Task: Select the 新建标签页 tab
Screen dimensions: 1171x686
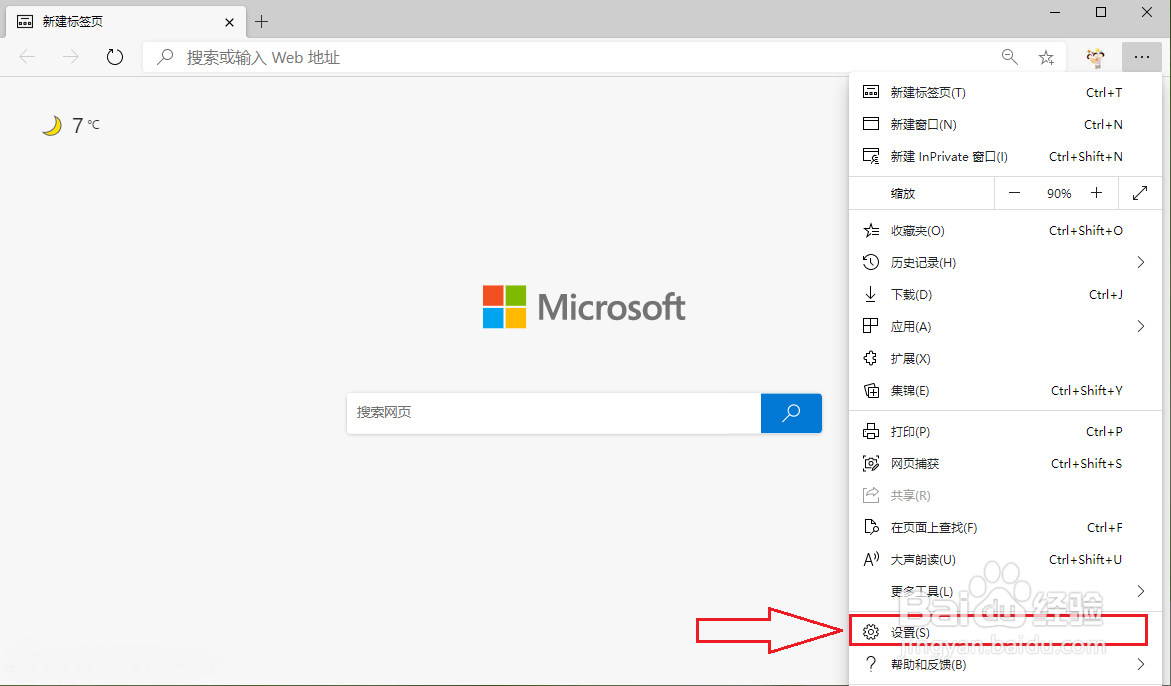Action: coord(125,22)
